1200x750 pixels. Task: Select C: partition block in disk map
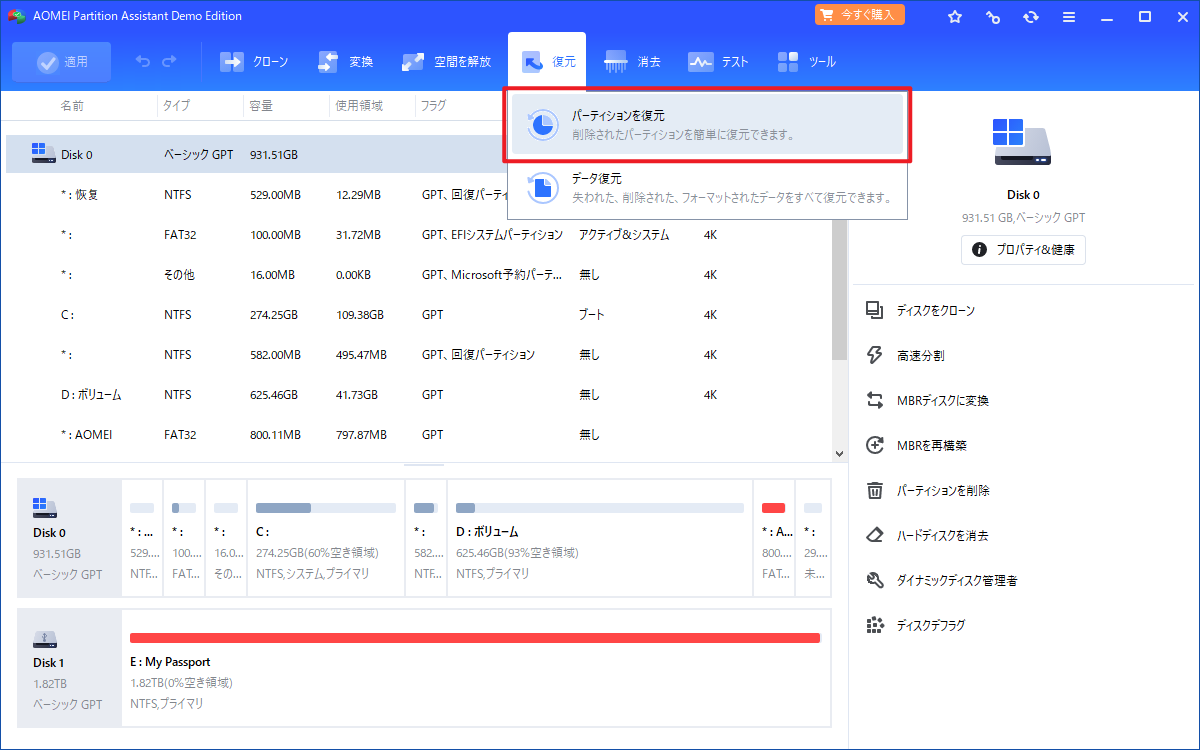pyautogui.click(x=325, y=537)
